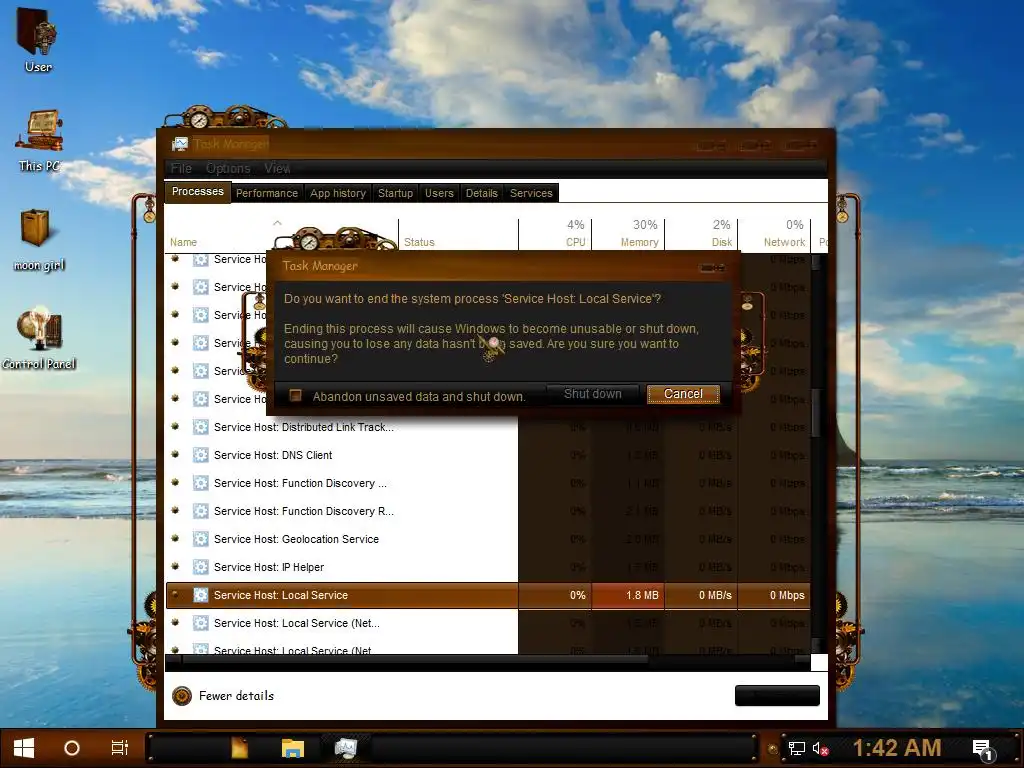This screenshot has height=768, width=1024.
Task: Select Task Manager taskbar icon
Action: pos(345,748)
